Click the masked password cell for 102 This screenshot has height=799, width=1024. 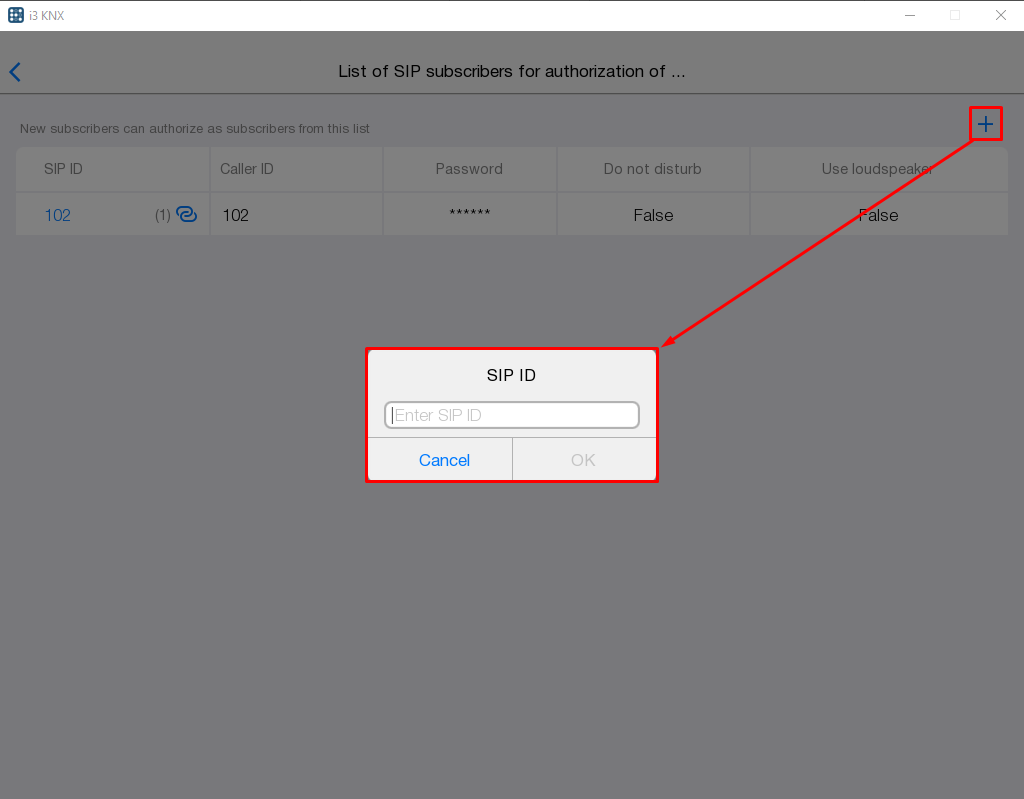470,214
